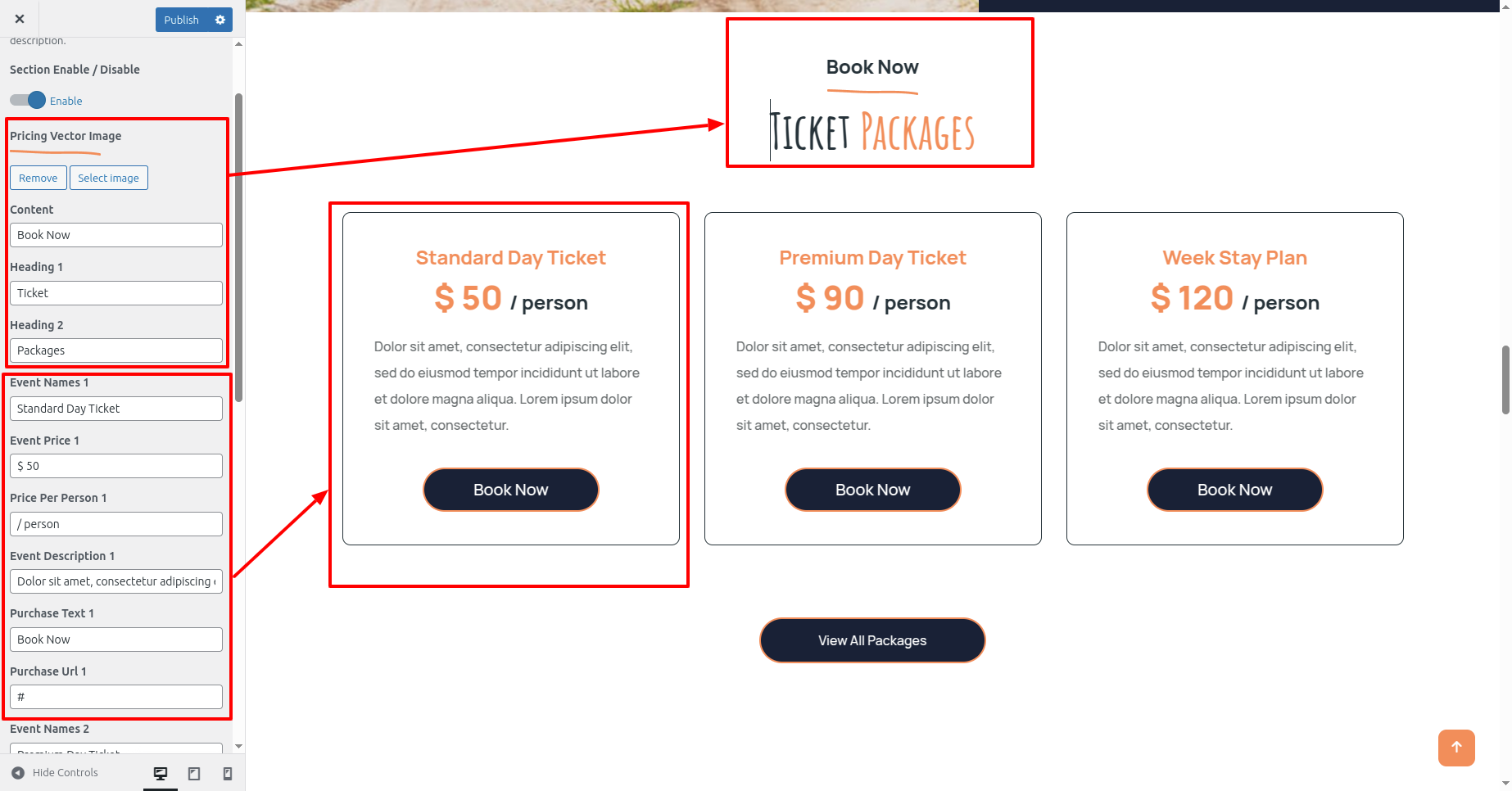Screen dimensions: 1512x791
Task: Click Book Now under Standard Day Ticket
Action: (511, 490)
